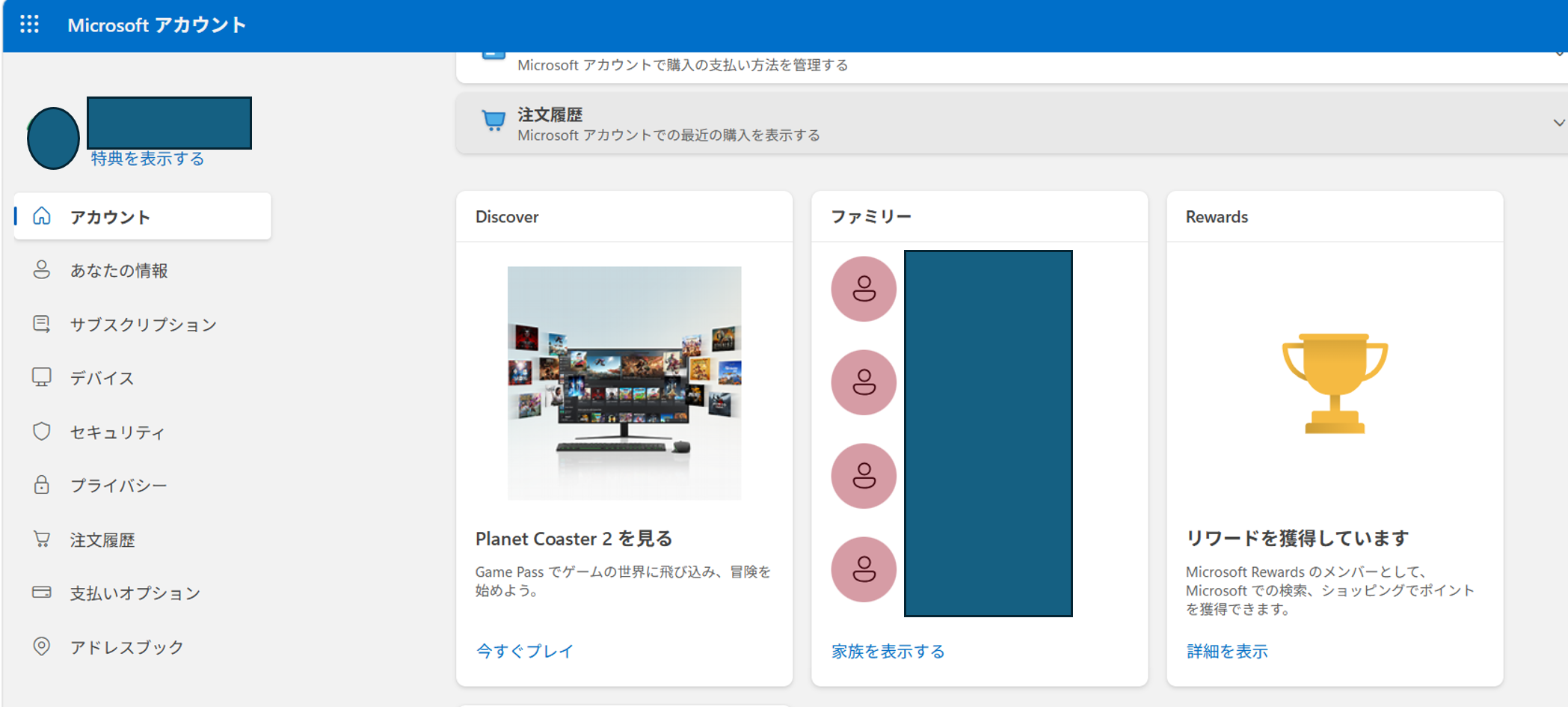
Task: Click the 特典を表示する link
Action: (x=147, y=159)
